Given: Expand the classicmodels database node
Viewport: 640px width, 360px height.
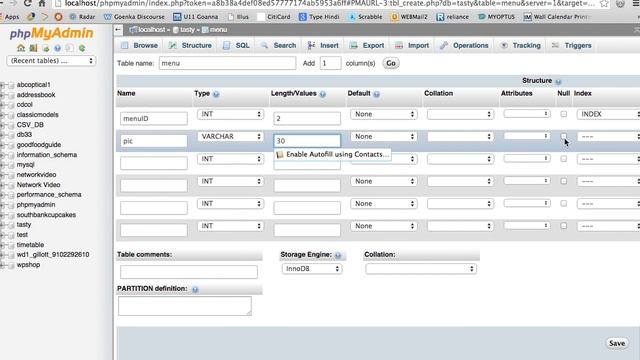Looking at the screenshot, I should 3,115.
